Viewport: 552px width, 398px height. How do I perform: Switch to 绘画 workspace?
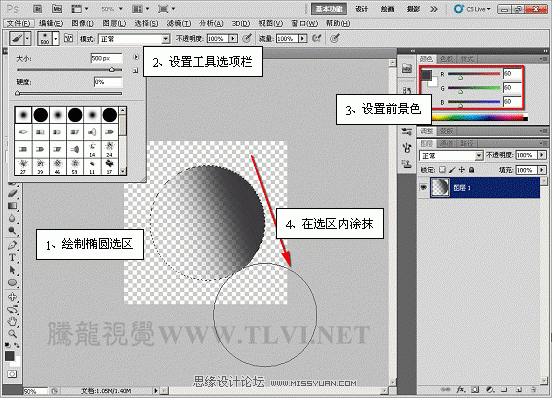[x=387, y=9]
